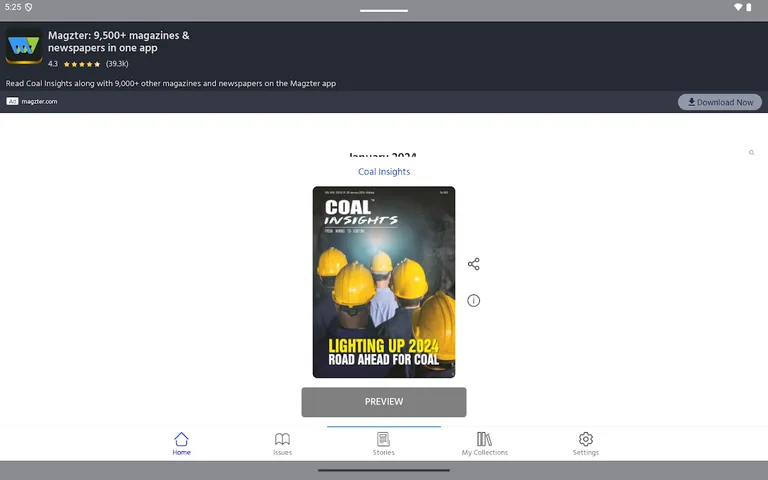The image size is (768, 480).
Task: Tap the bottom navigation gesture handle
Action: tap(384, 470)
